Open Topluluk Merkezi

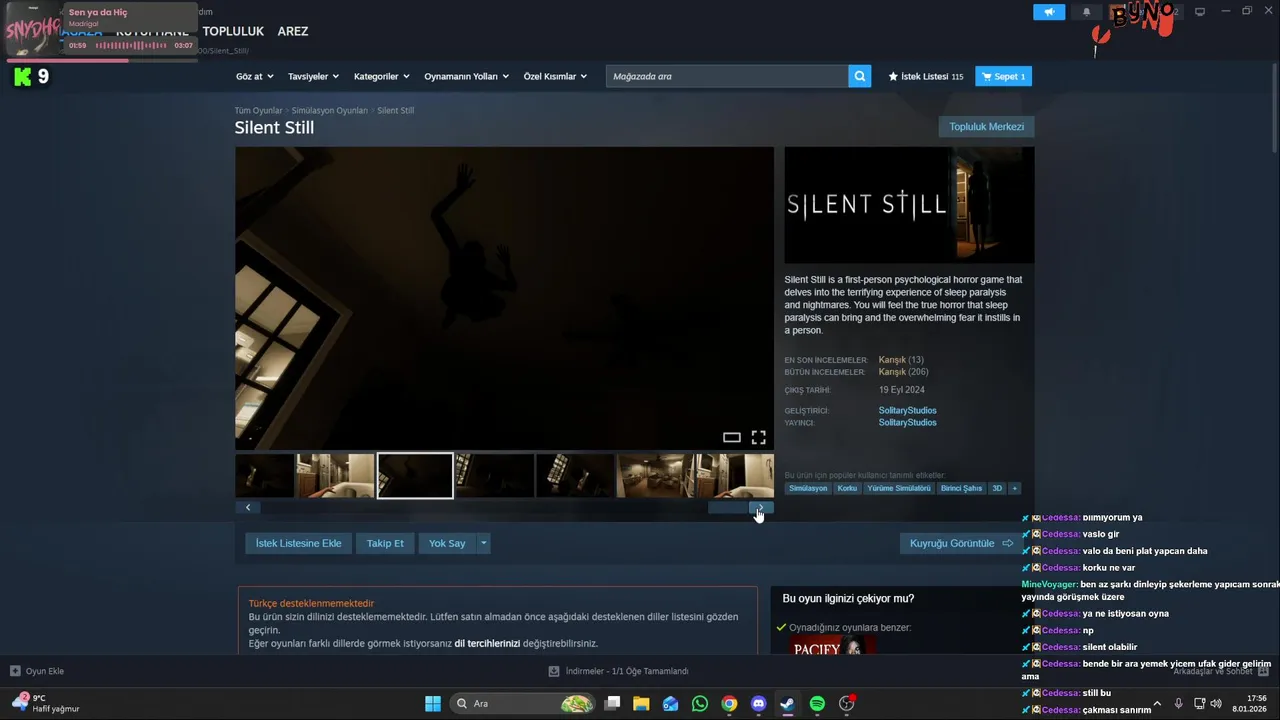987,127
